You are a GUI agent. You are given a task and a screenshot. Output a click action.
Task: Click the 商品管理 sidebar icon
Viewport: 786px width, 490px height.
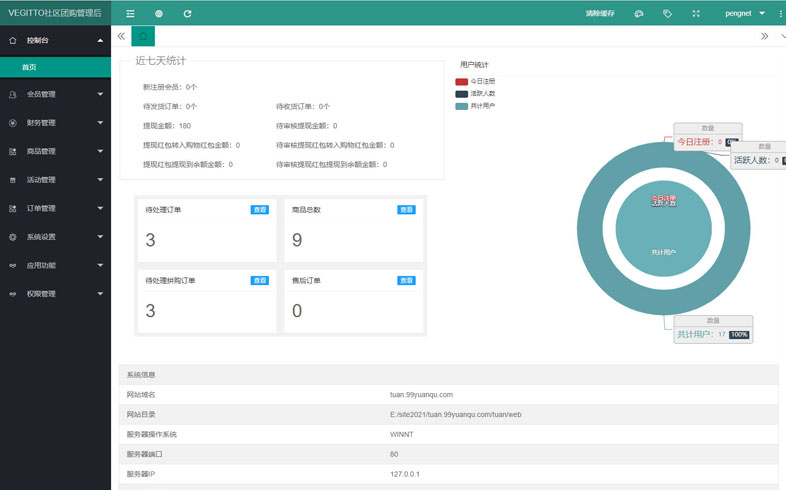point(13,151)
